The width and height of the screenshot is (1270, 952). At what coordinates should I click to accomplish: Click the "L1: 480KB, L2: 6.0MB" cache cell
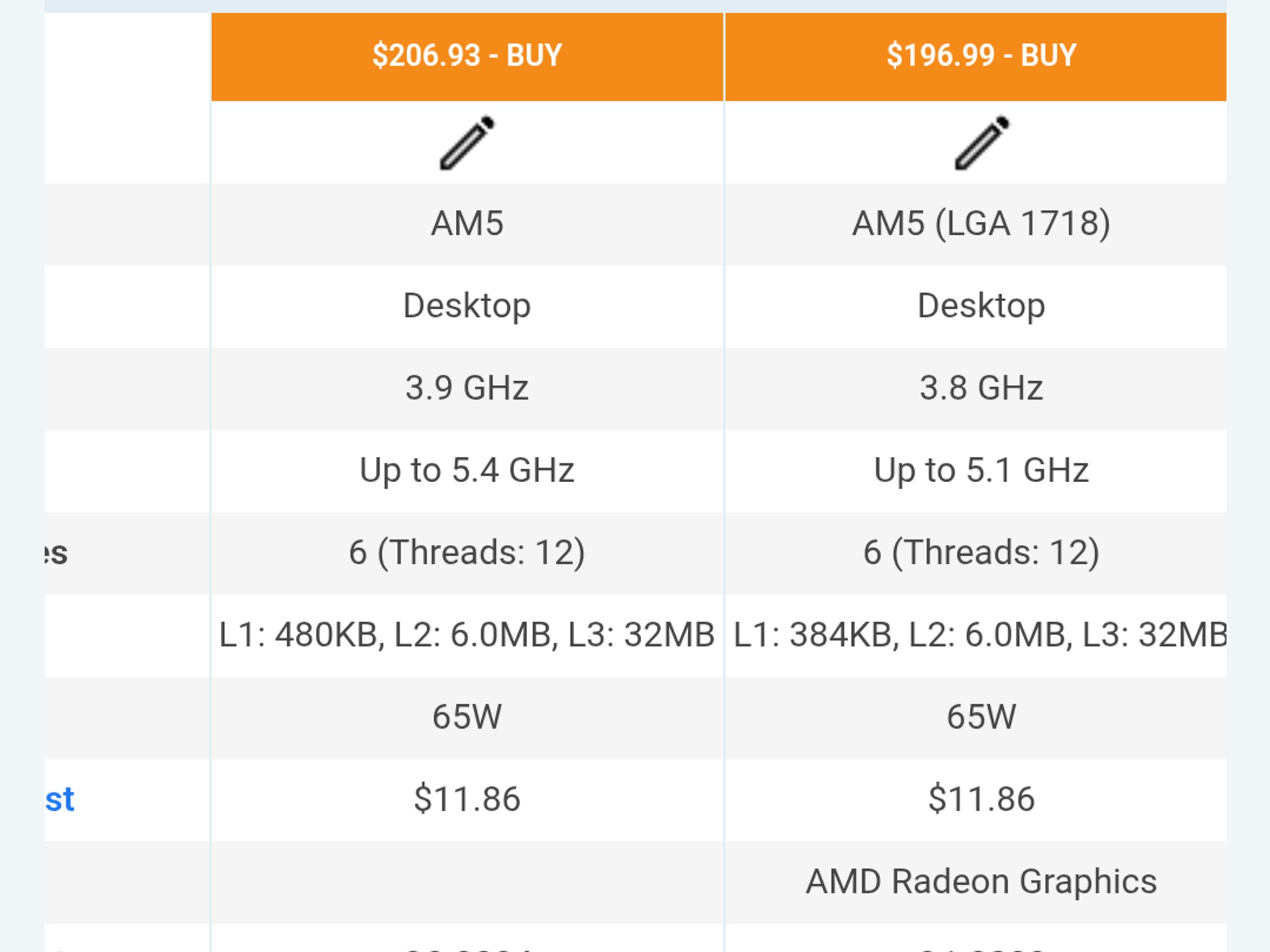click(x=468, y=633)
